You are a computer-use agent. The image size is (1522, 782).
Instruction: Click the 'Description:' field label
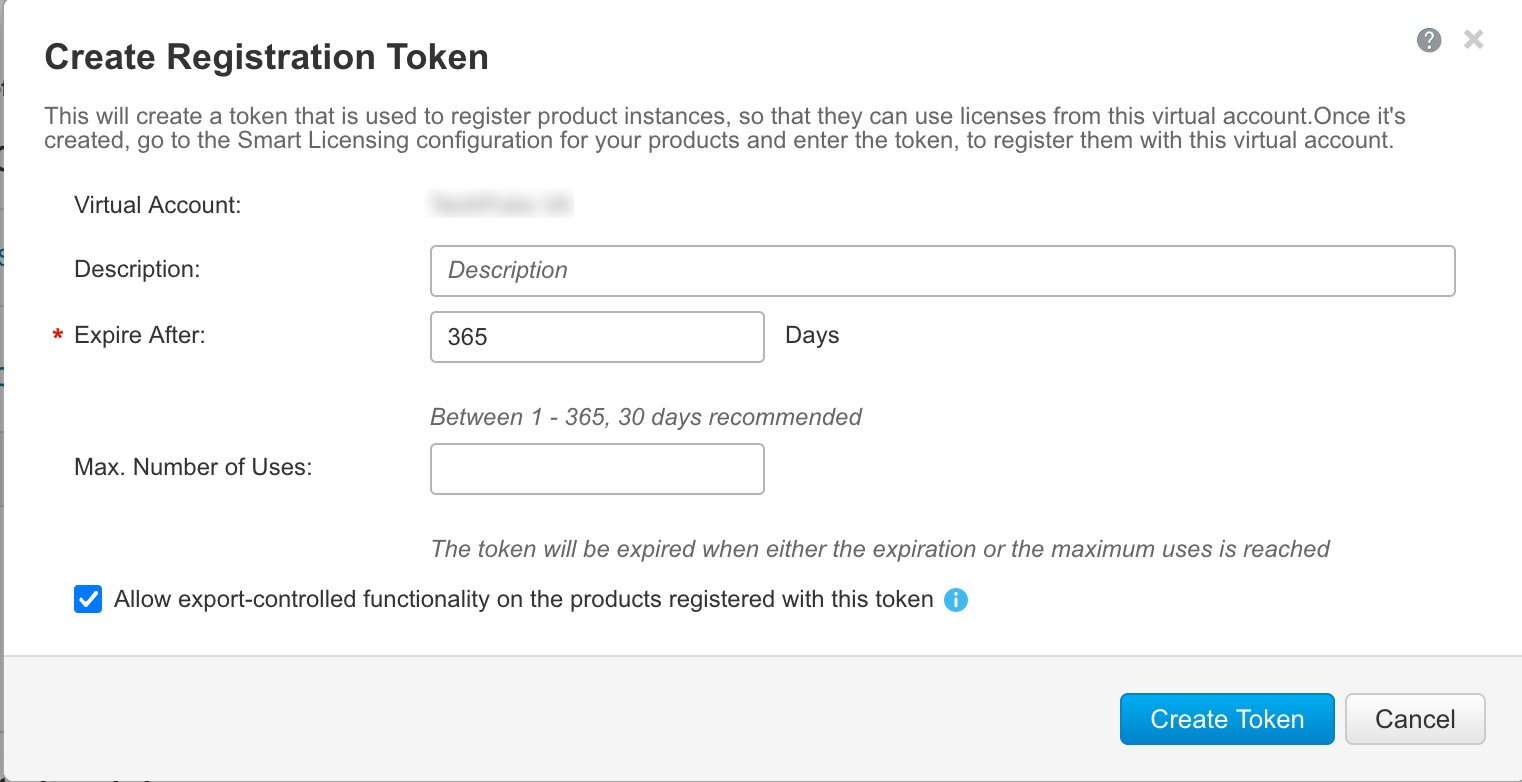[x=137, y=269]
